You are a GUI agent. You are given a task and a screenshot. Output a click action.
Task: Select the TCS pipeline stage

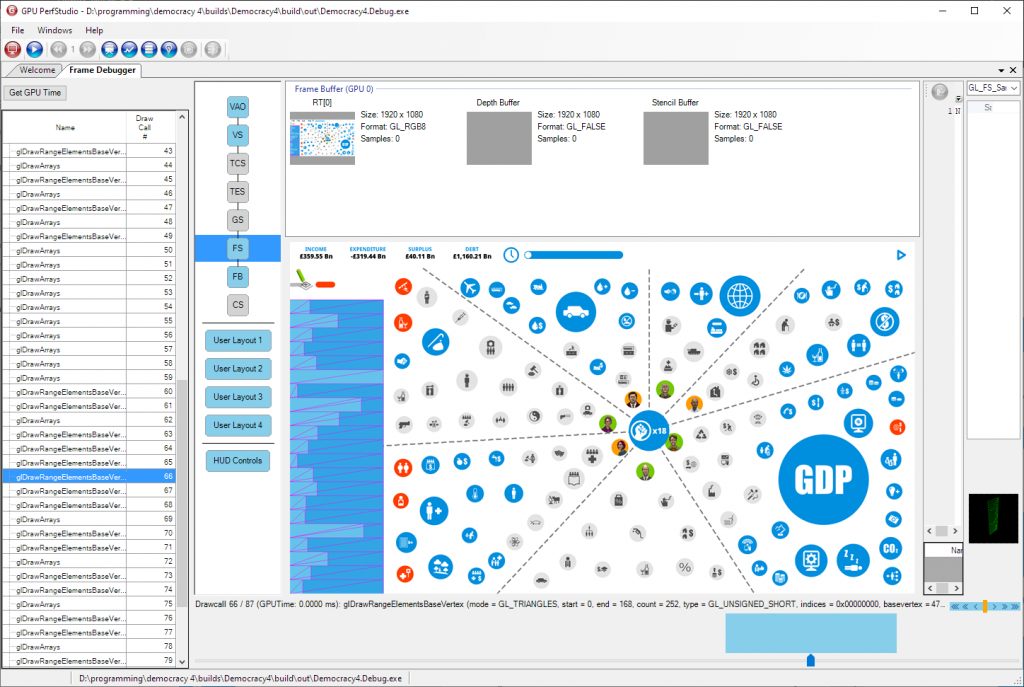tap(238, 163)
